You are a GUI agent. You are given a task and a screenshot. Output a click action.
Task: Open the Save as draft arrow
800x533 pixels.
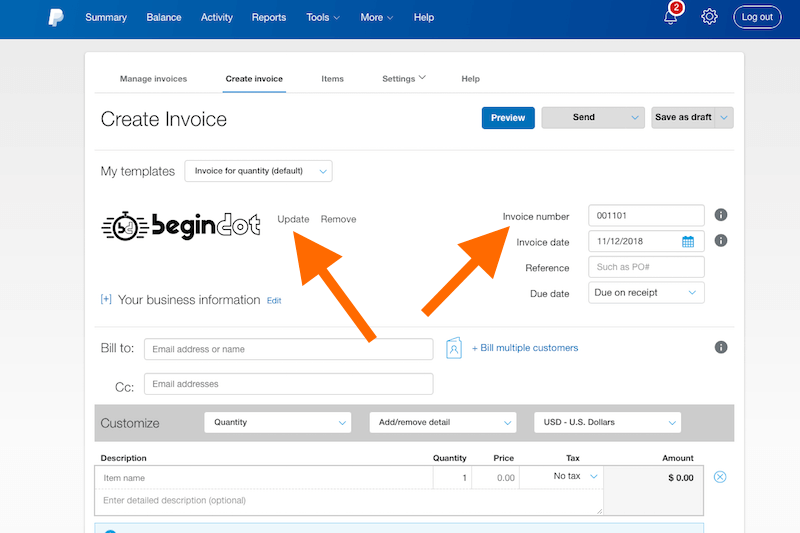pos(724,117)
